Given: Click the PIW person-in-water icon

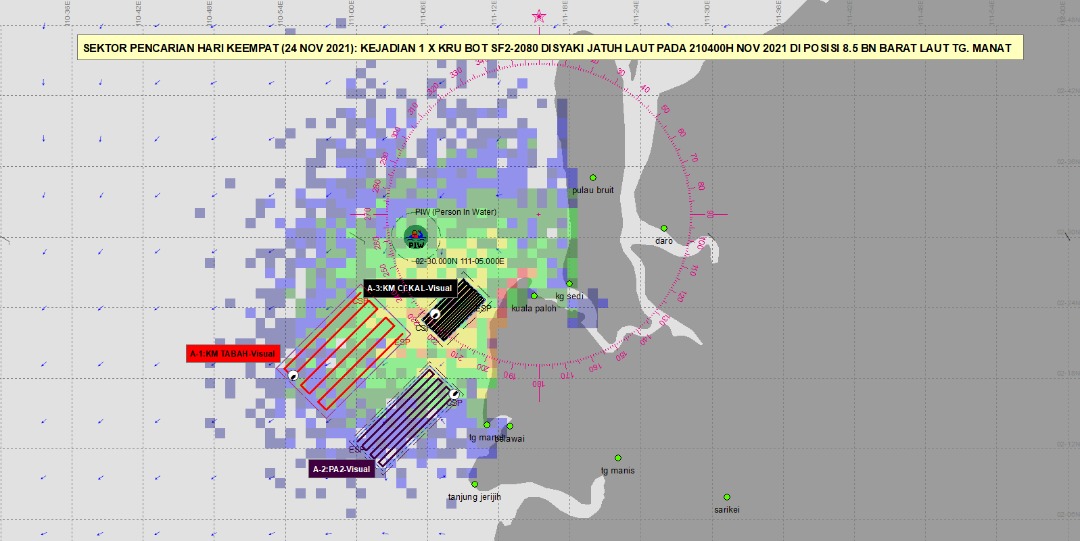Looking at the screenshot, I should click(415, 236).
